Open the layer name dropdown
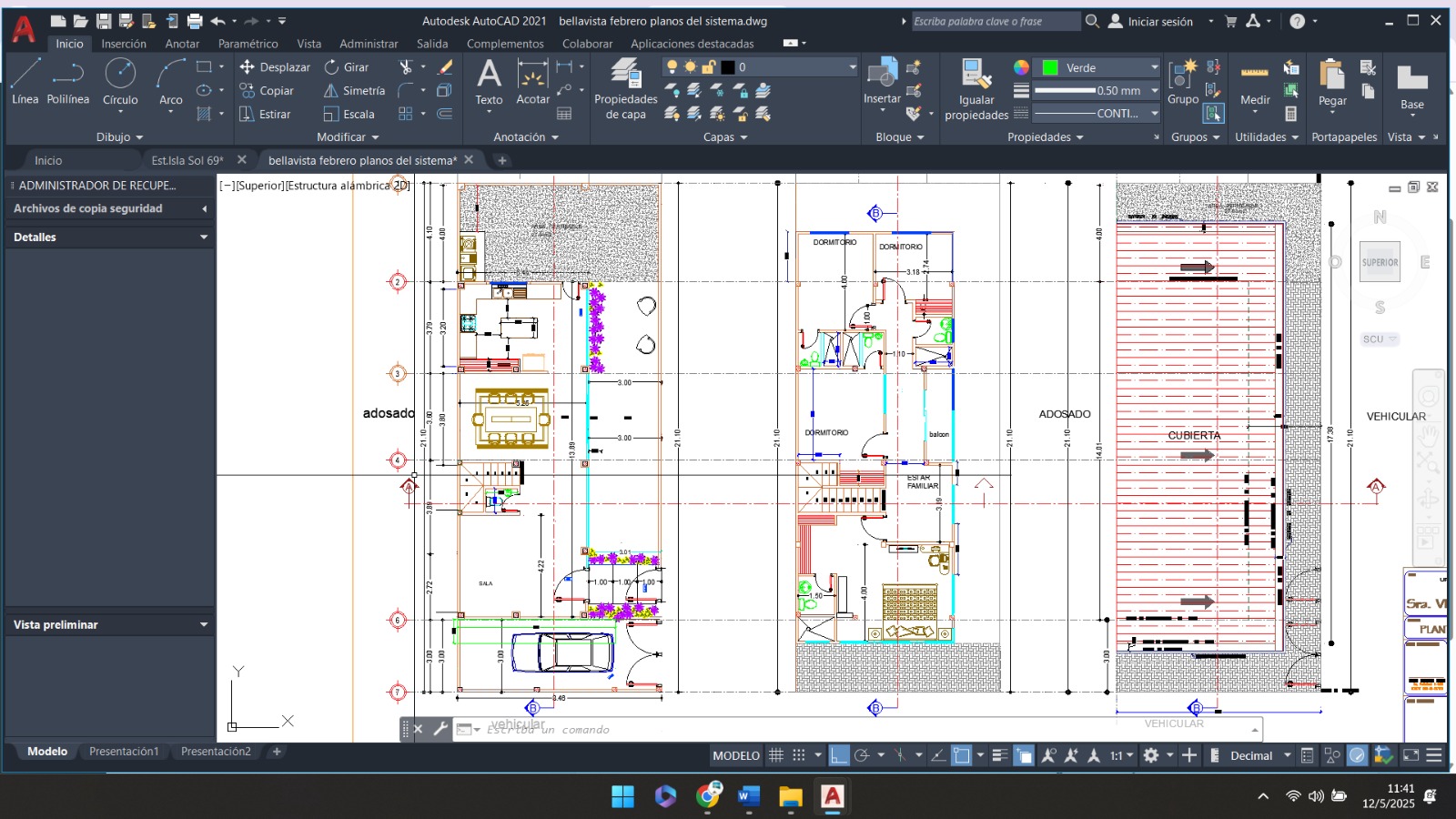Screen dimensions: 1456x819 click(853, 67)
